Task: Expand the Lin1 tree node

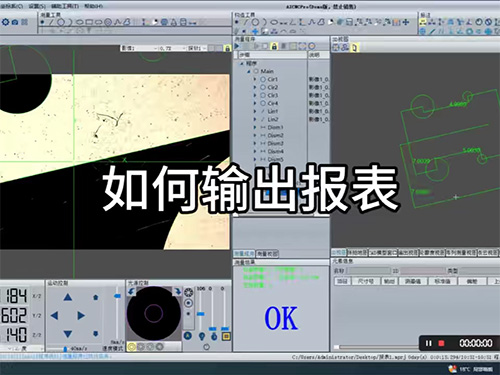Action: click(255, 111)
